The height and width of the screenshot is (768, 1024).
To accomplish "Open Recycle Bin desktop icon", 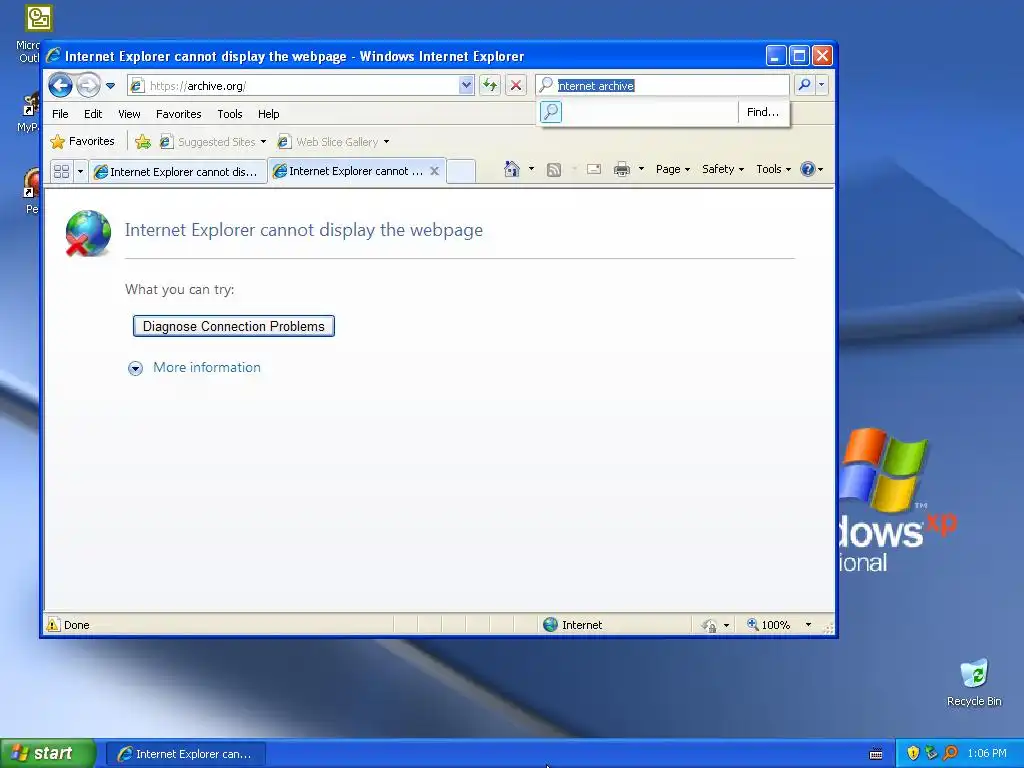I will [974, 682].
